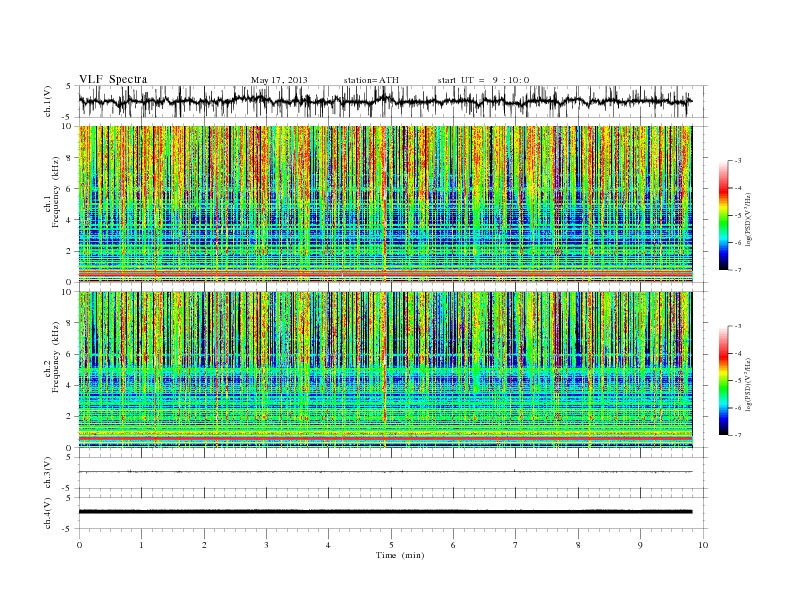The width and height of the screenshot is (792, 612).
Task: Click the "8" kHz tick on ch.2 frequency axis
Action: click(70, 323)
